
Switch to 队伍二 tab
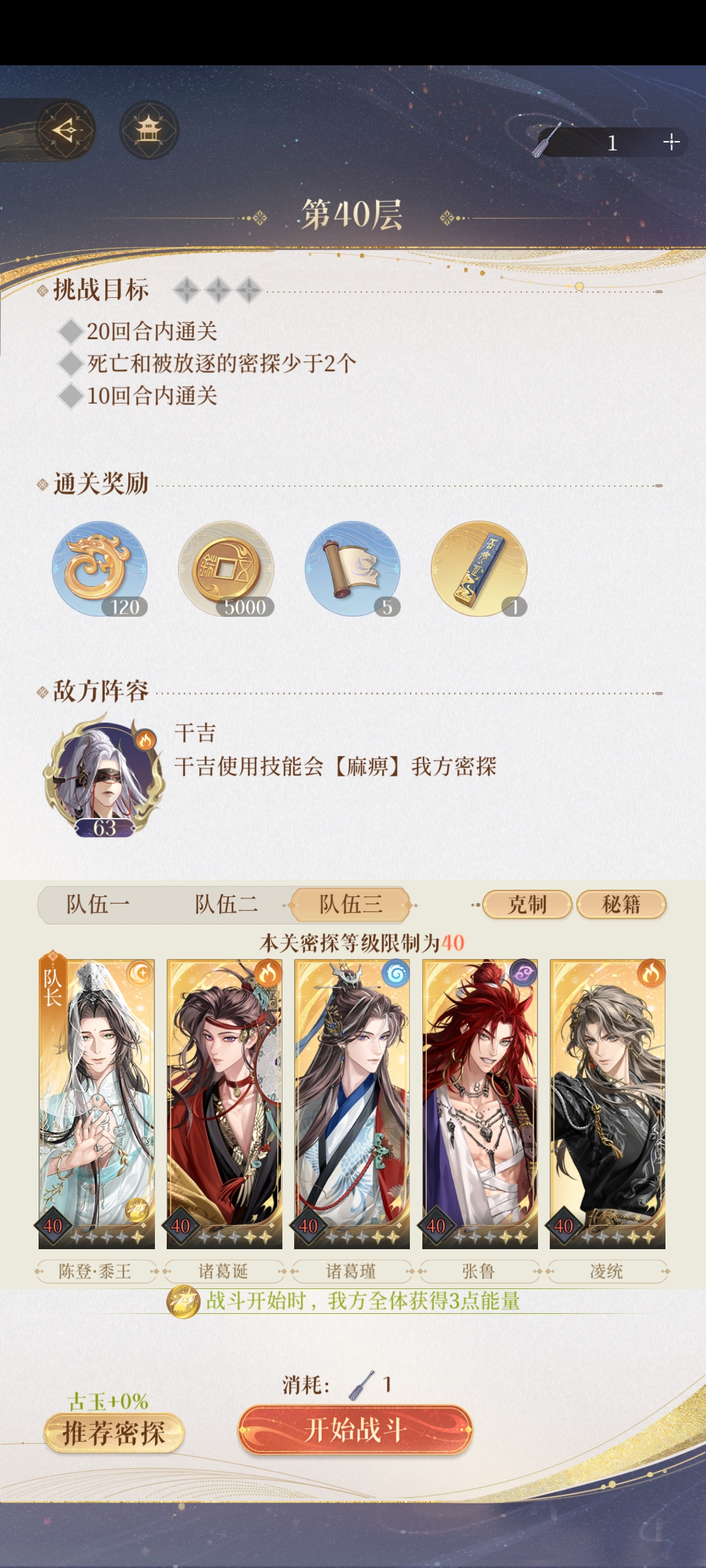[x=226, y=905]
